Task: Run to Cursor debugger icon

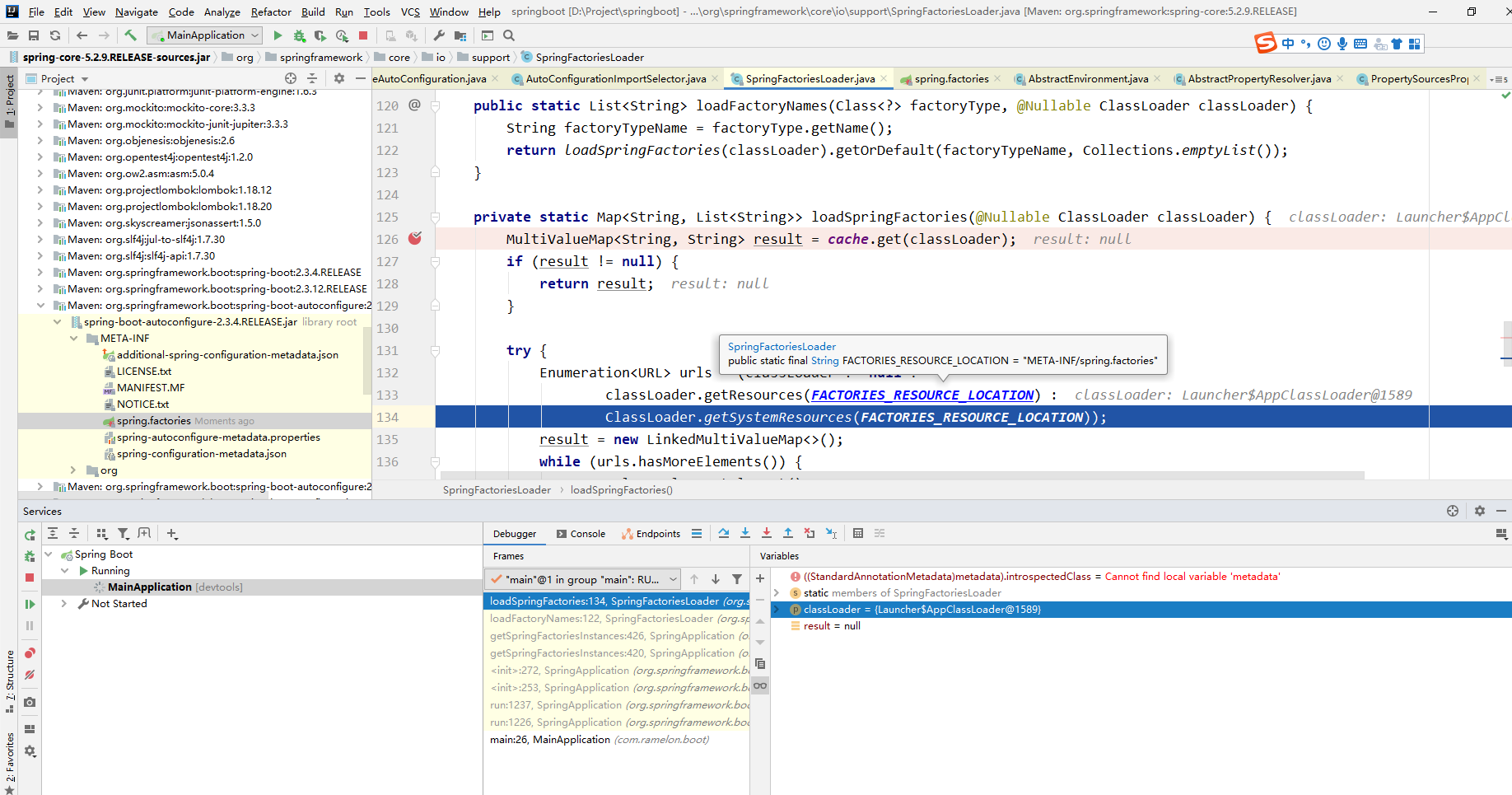Action: click(x=831, y=533)
